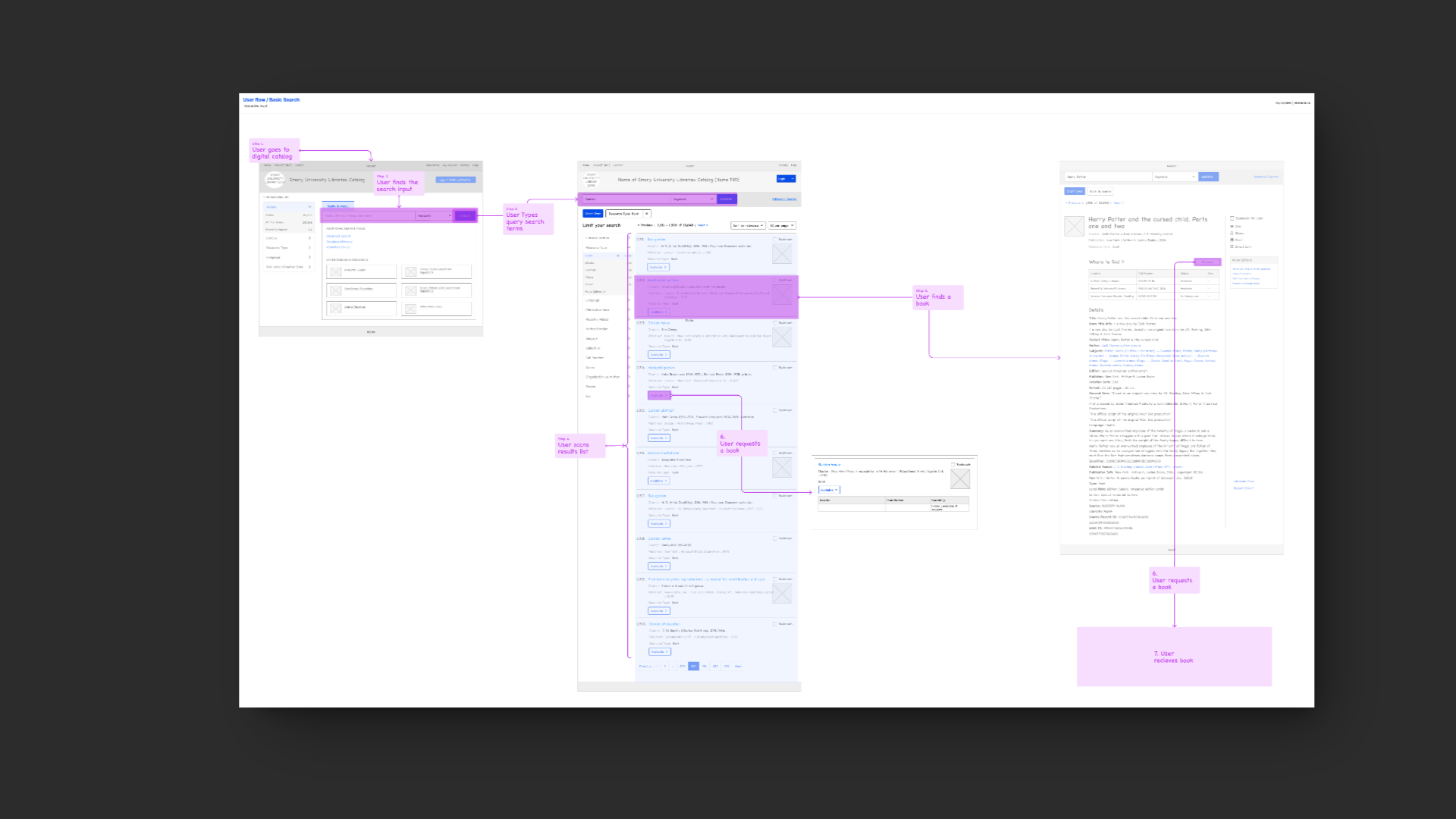Image resolution: width=1456 pixels, height=819 pixels.
Task: Click the Direct Link icon in sidebar
Action: click(x=1232, y=246)
